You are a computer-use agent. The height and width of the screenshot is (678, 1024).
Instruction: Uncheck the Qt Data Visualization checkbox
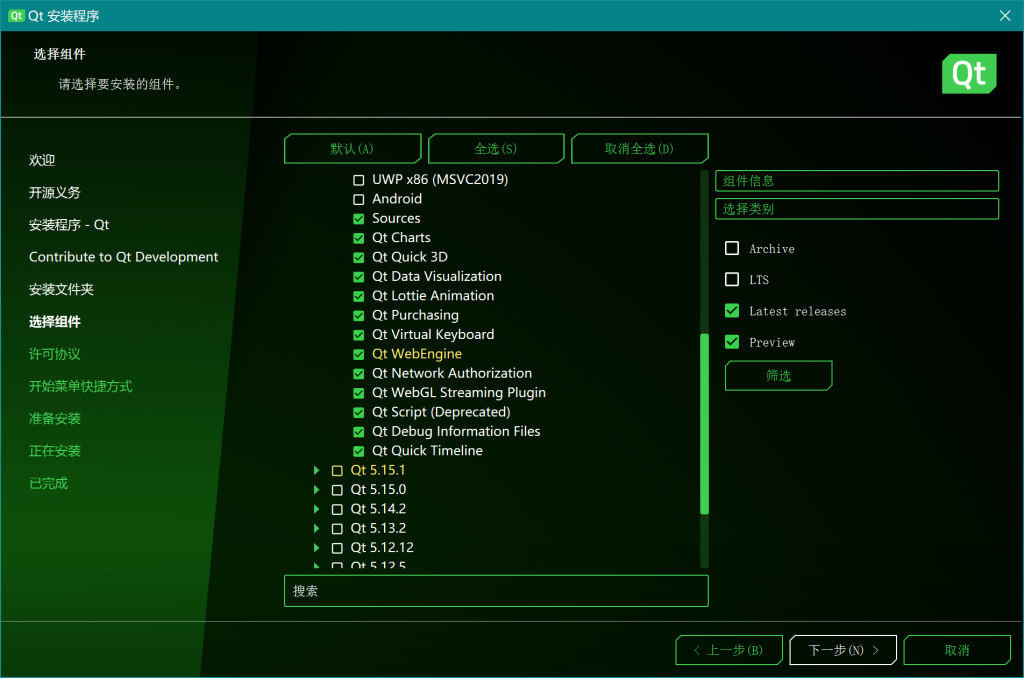tap(359, 277)
